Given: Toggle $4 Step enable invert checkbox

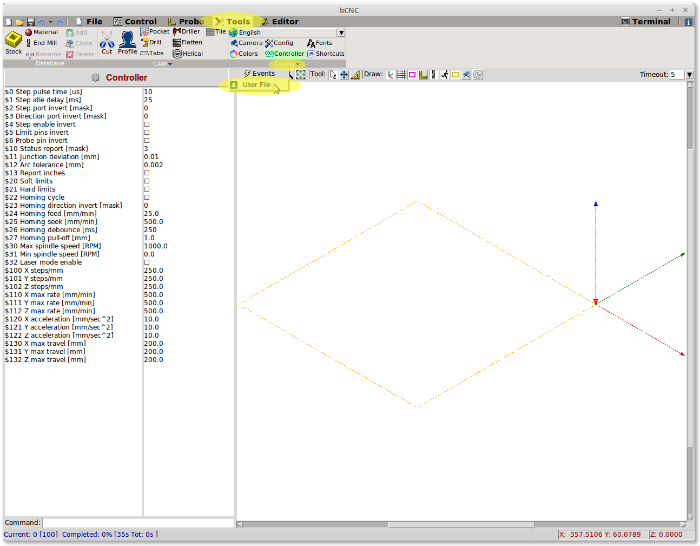Looking at the screenshot, I should (x=146, y=125).
